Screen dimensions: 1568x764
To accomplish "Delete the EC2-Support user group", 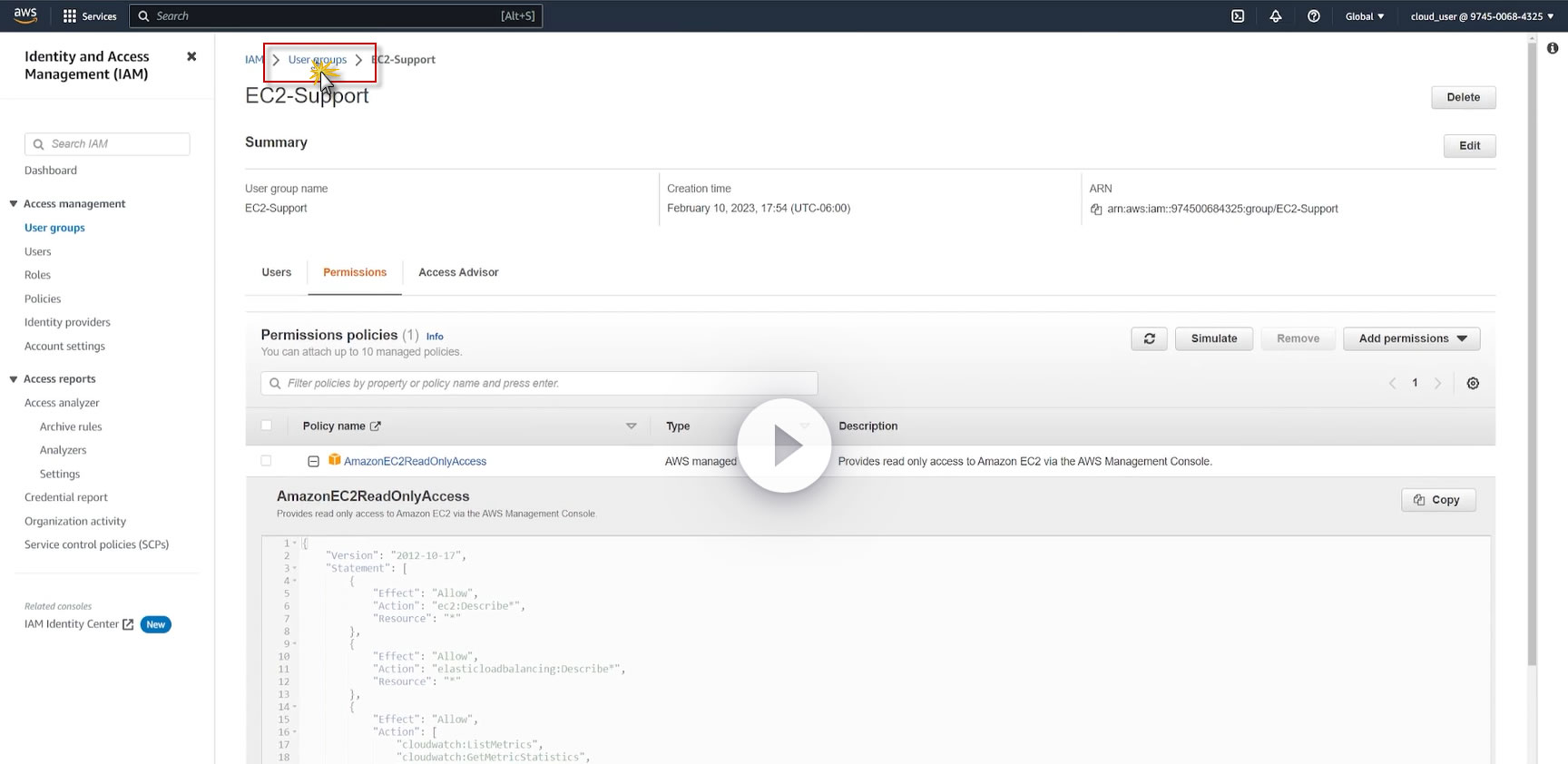I will point(1464,97).
